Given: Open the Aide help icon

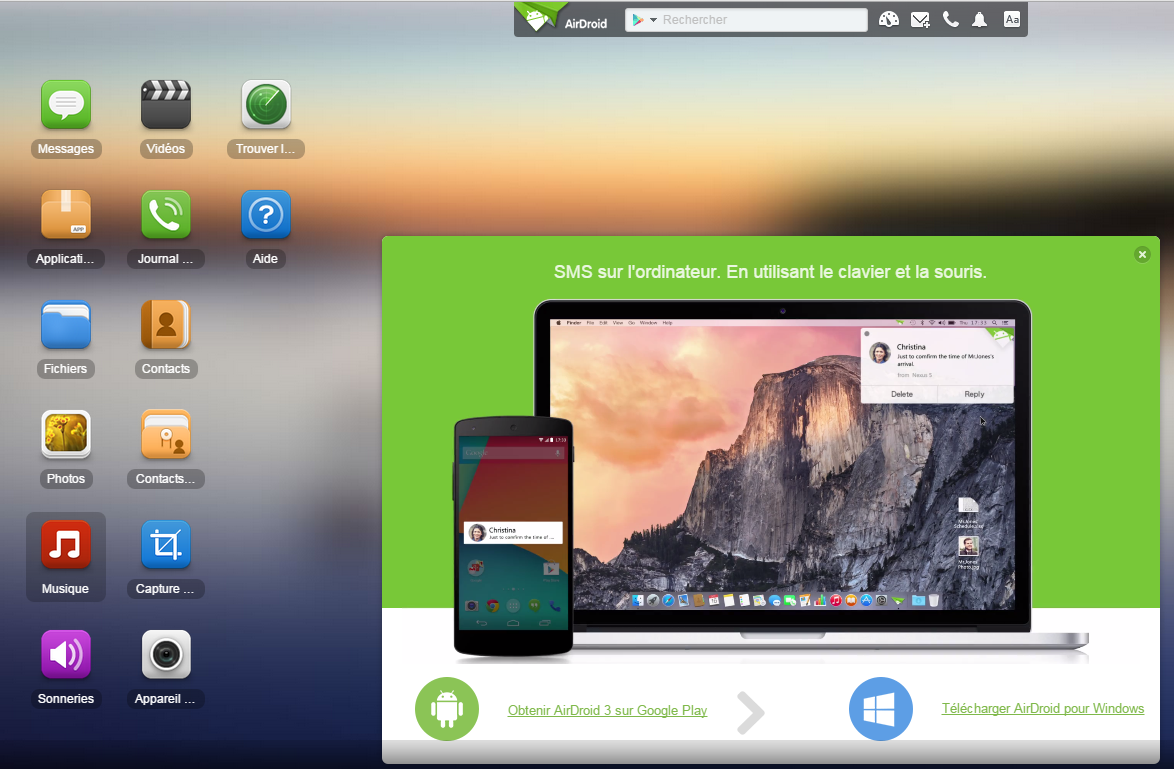Looking at the screenshot, I should pyautogui.click(x=266, y=215).
